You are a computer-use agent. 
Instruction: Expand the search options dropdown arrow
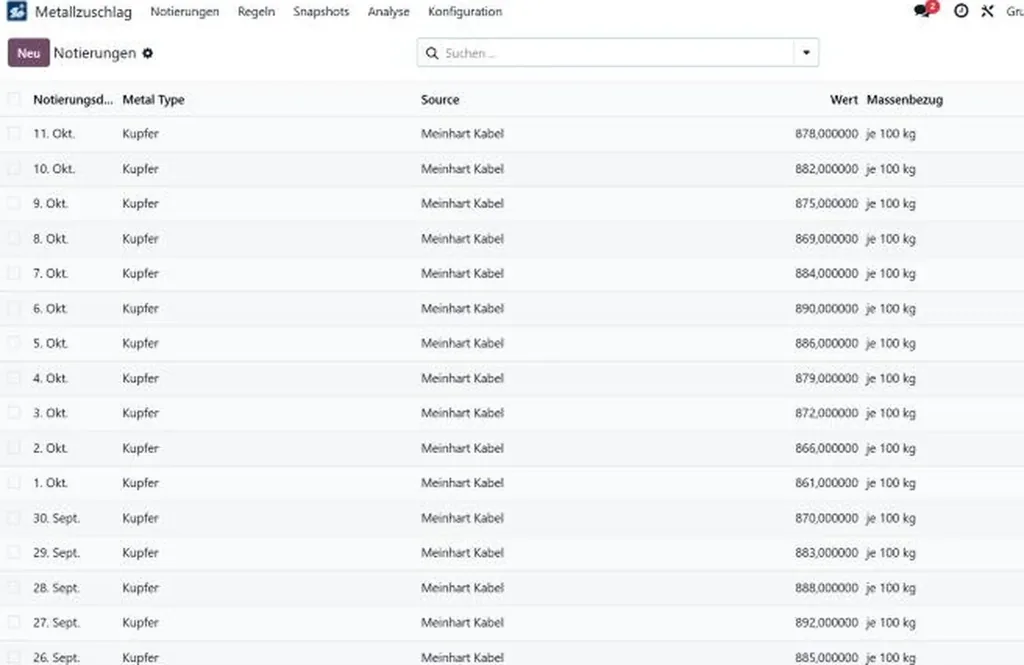pyautogui.click(x=806, y=53)
